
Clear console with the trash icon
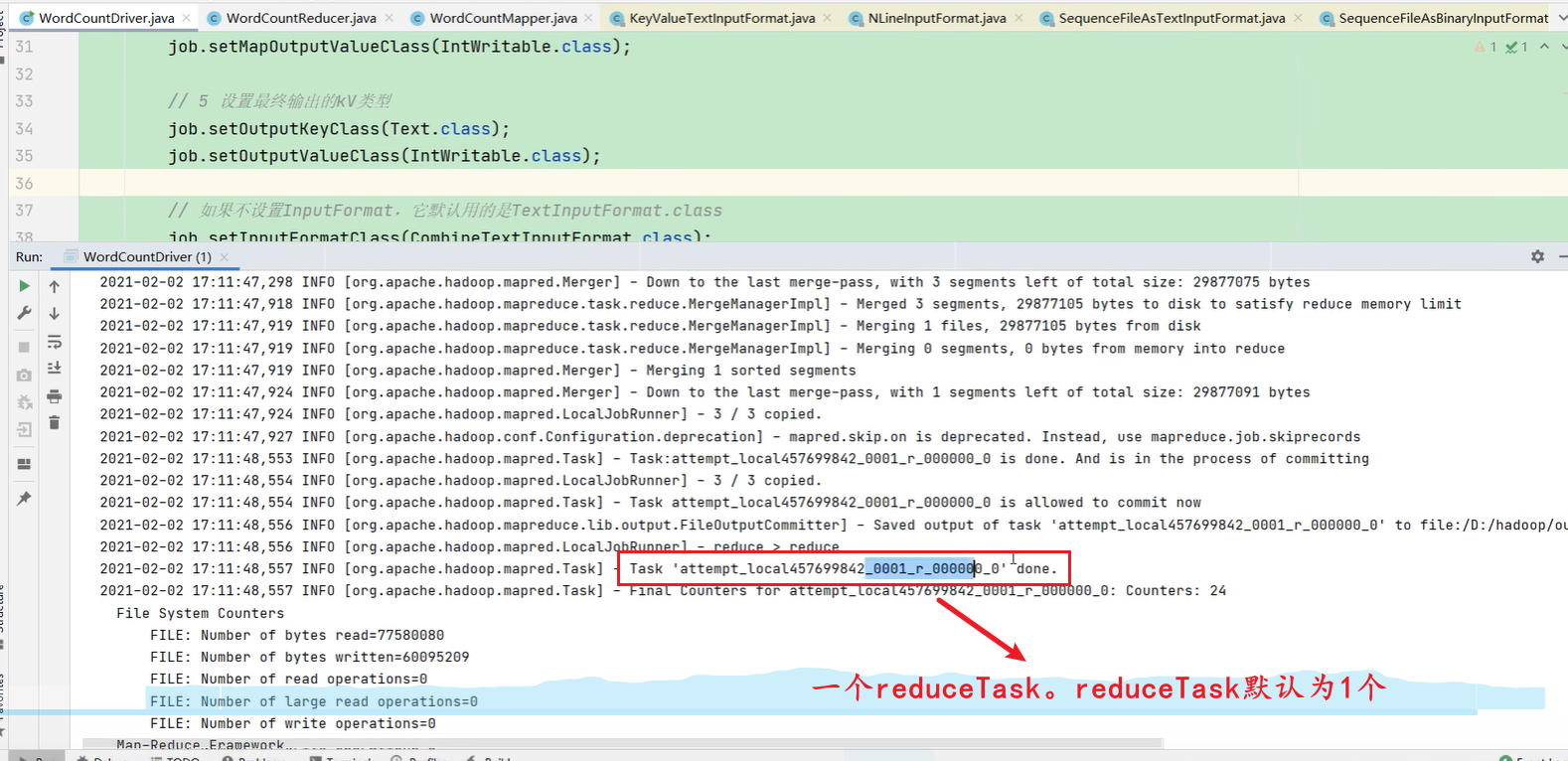[55, 423]
